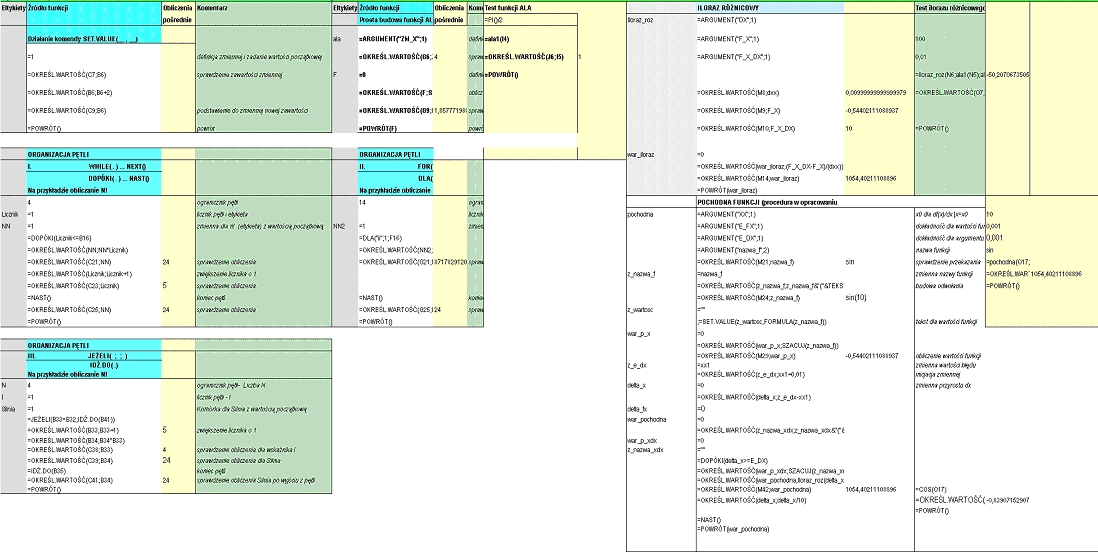Click the 'war_iloraz' label cell
Viewport: 1098px width, 552px height.
pyautogui.click(x=641, y=155)
